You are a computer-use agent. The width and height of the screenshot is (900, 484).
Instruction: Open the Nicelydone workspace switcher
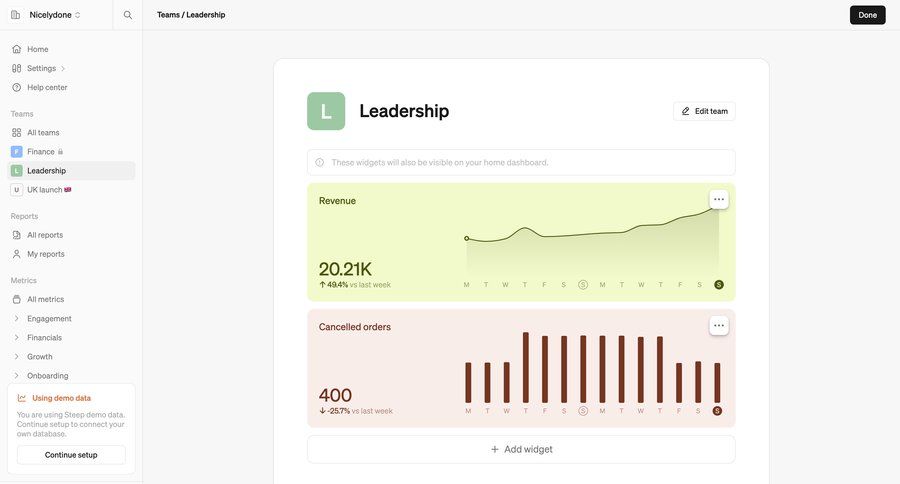[x=55, y=15]
